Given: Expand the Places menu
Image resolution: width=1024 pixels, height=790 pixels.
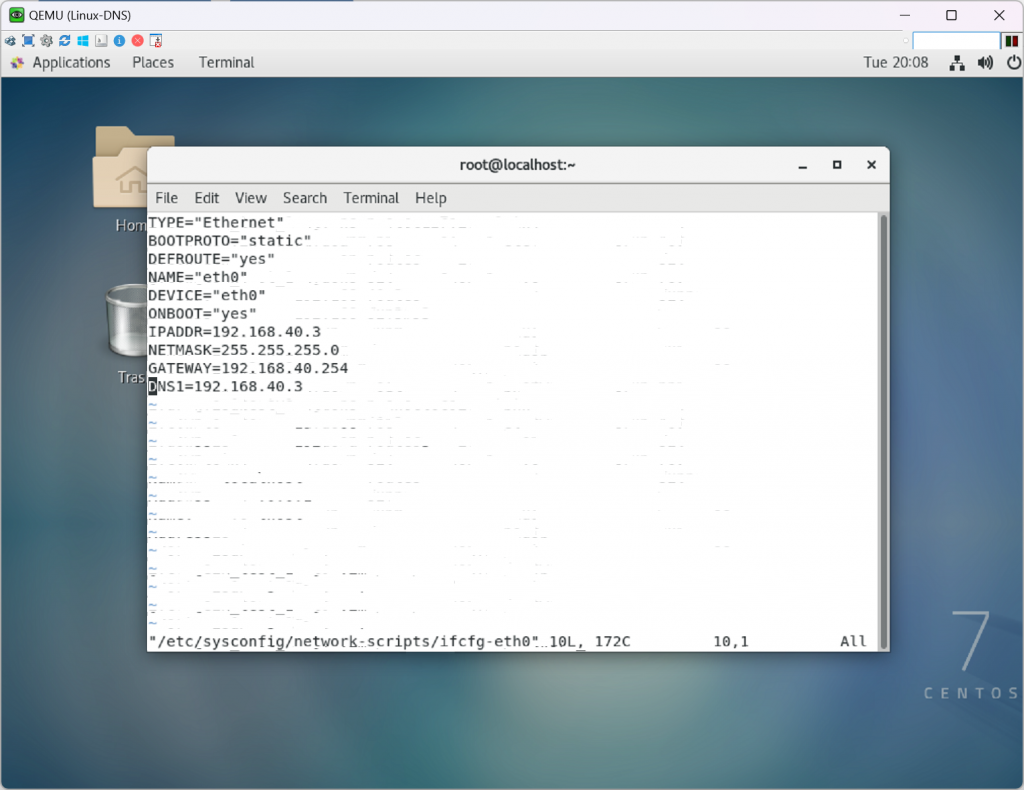Looking at the screenshot, I should point(153,63).
